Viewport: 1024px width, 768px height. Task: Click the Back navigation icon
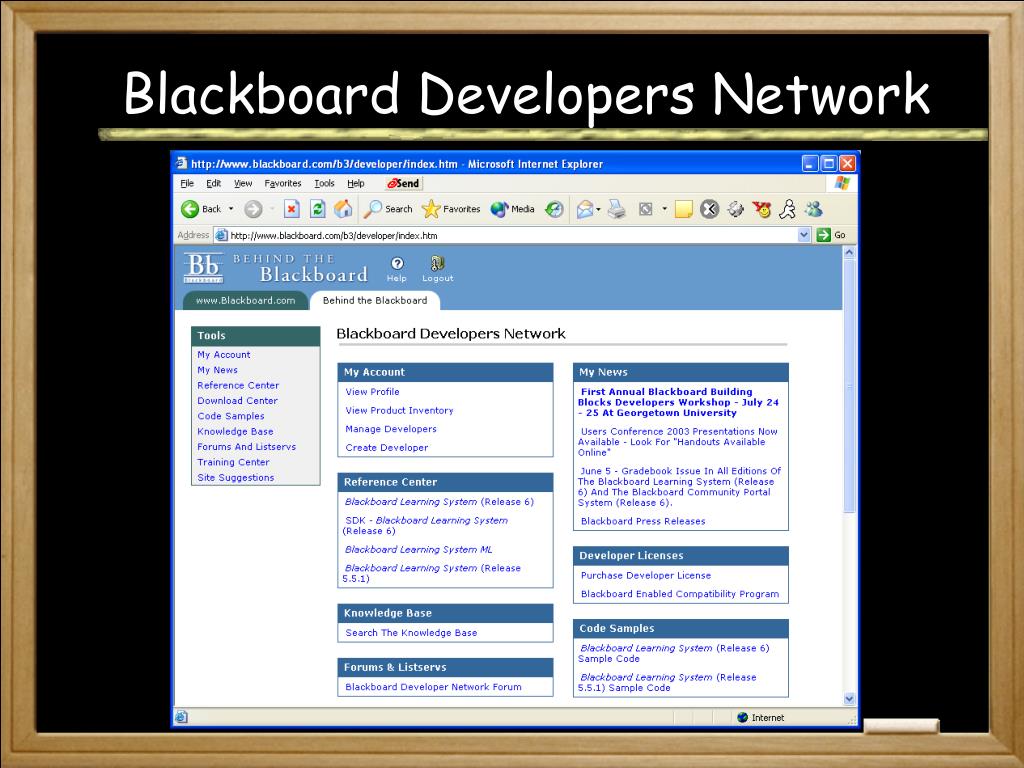point(190,209)
